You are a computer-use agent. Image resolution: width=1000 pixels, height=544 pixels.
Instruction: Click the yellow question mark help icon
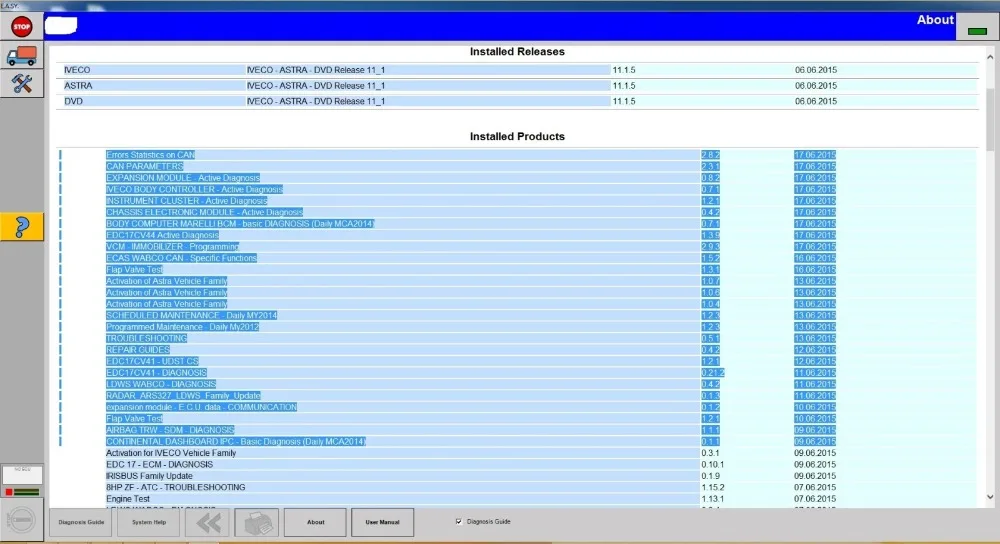pyautogui.click(x=22, y=227)
